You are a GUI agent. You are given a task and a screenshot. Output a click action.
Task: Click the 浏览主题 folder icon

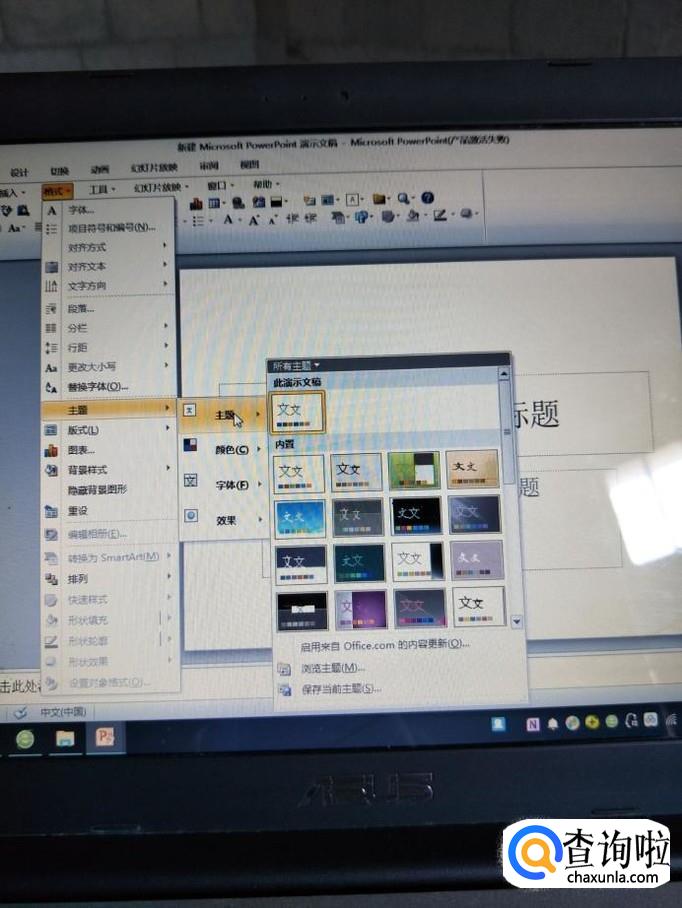click(284, 669)
